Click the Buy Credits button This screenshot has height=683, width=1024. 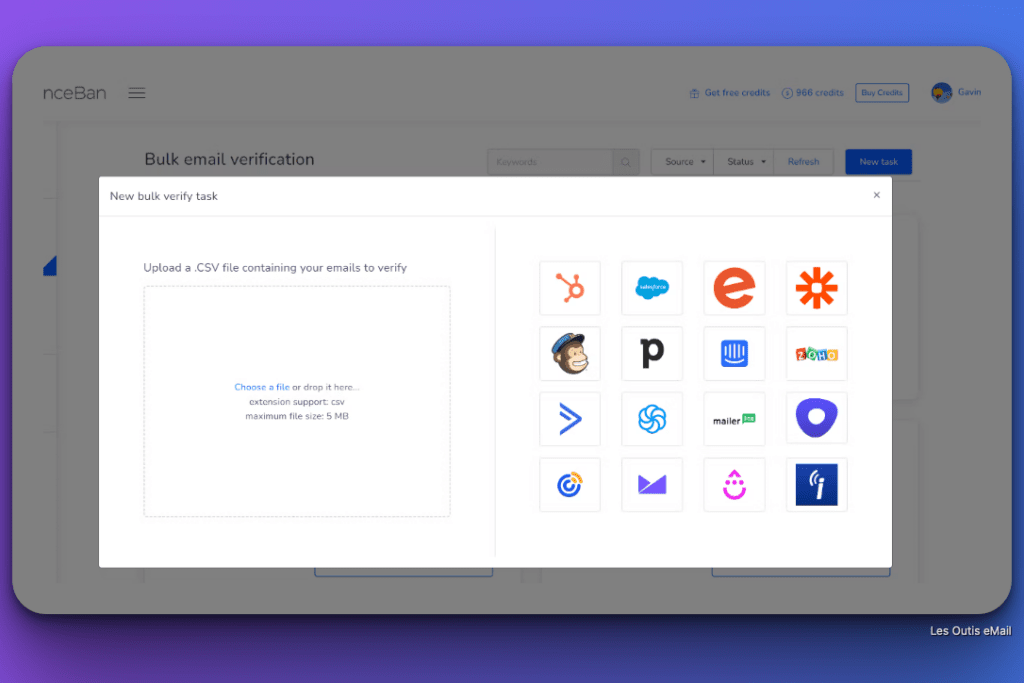882,93
